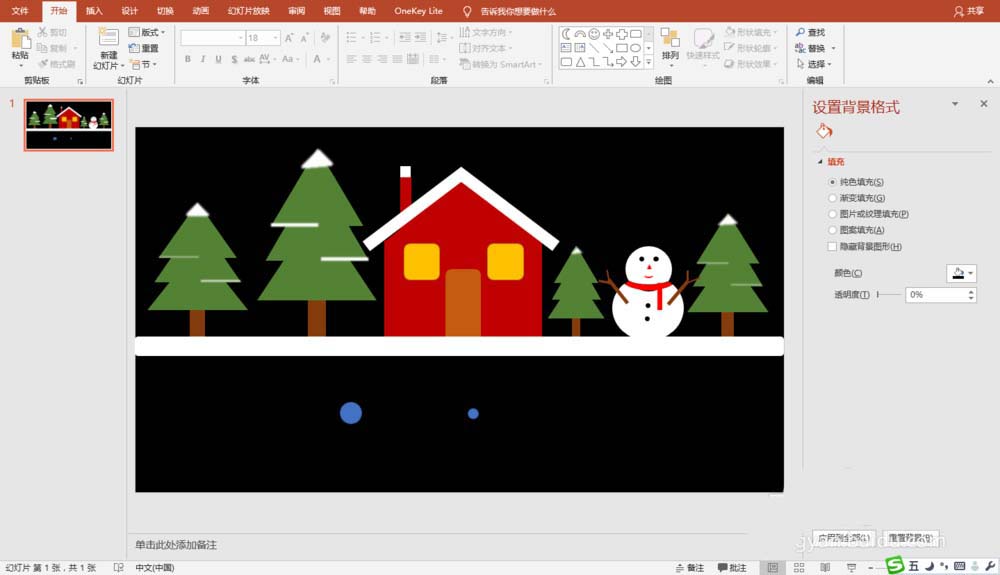Close the Format Background pane
This screenshot has height=575, width=1000.
pos(984,103)
